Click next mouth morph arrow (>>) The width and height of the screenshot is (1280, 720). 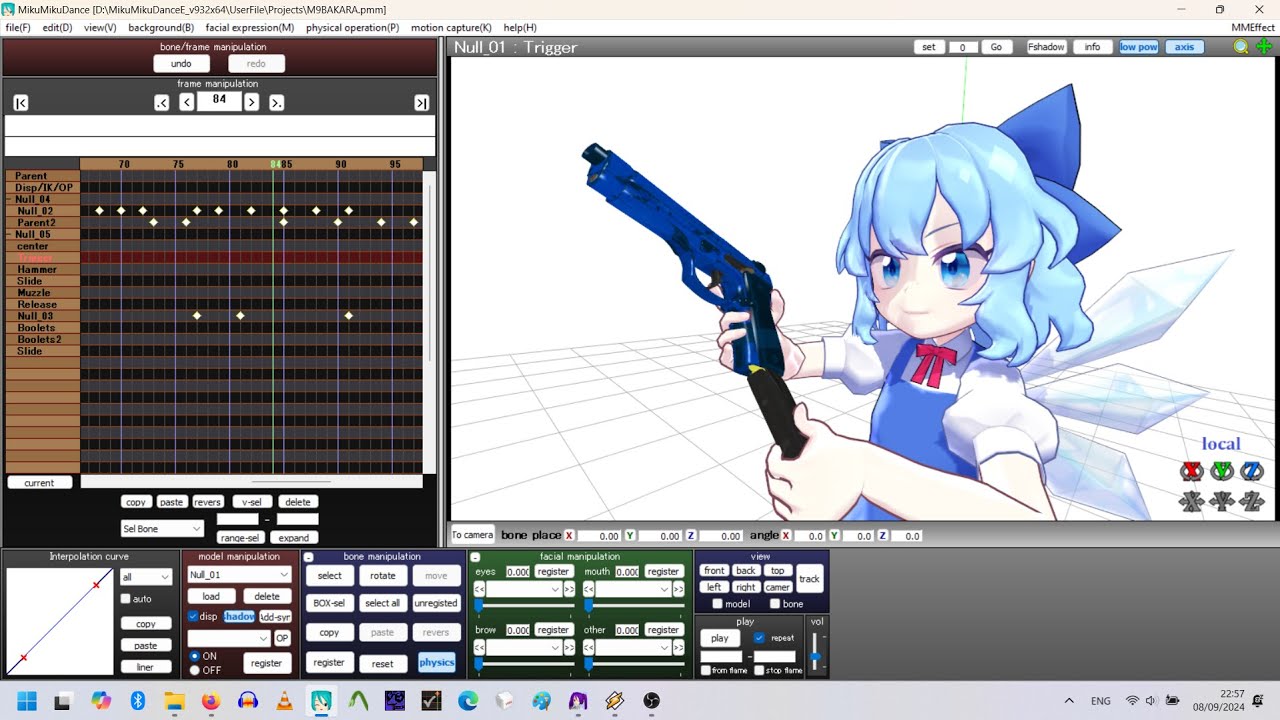coord(679,589)
